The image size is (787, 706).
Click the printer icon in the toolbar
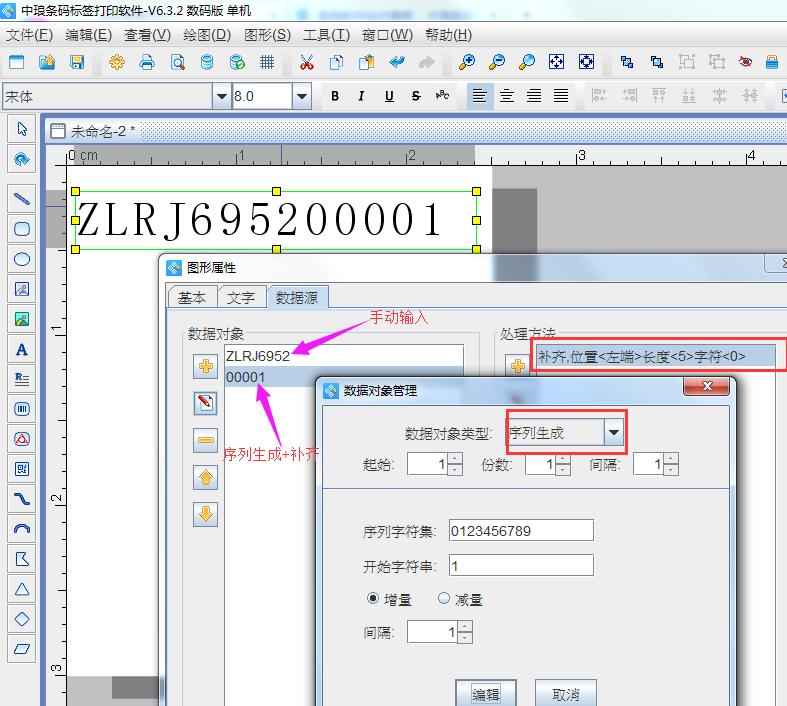[147, 62]
